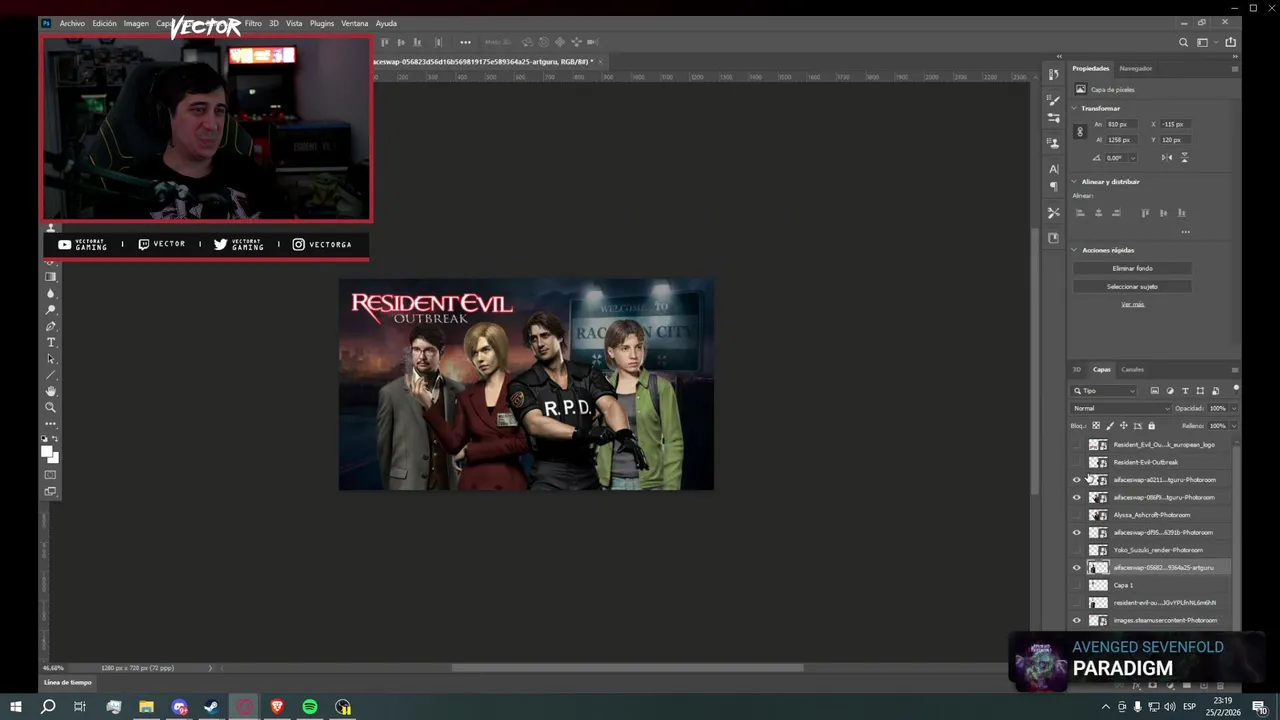
Task: Show the Resident-Evil-Outbreak layer
Action: 1077,462
